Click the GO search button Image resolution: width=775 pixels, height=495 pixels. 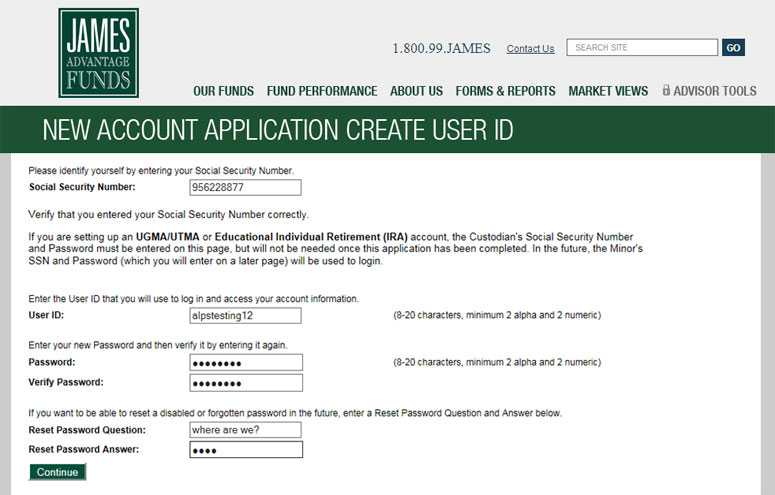point(733,47)
